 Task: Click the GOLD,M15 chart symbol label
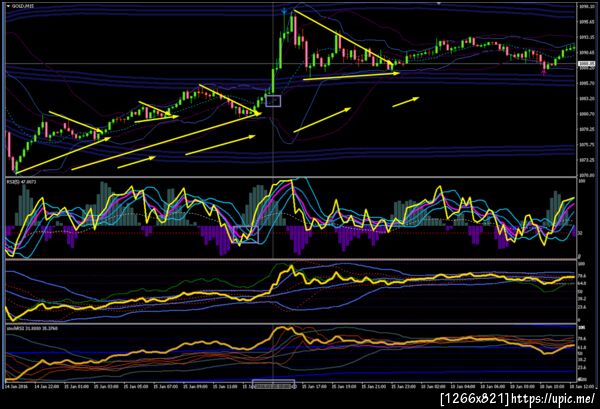pyautogui.click(x=23, y=6)
